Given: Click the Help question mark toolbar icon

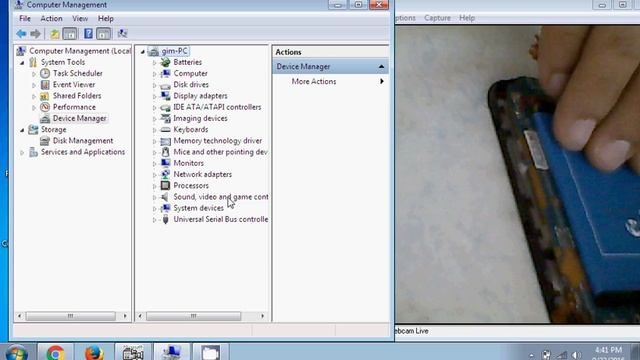Looking at the screenshot, I should (88, 33).
